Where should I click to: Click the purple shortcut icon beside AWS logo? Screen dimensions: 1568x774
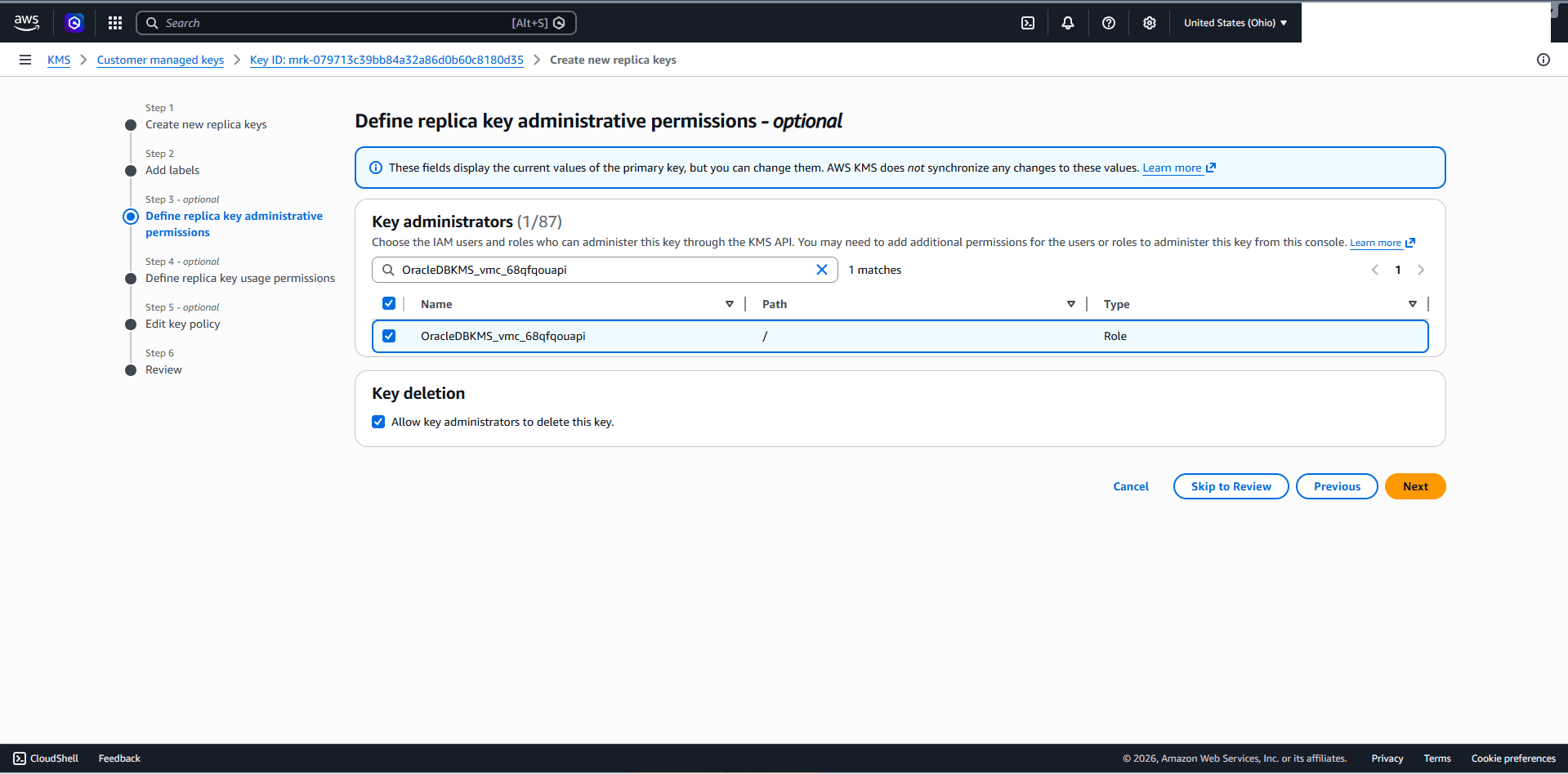click(x=74, y=23)
